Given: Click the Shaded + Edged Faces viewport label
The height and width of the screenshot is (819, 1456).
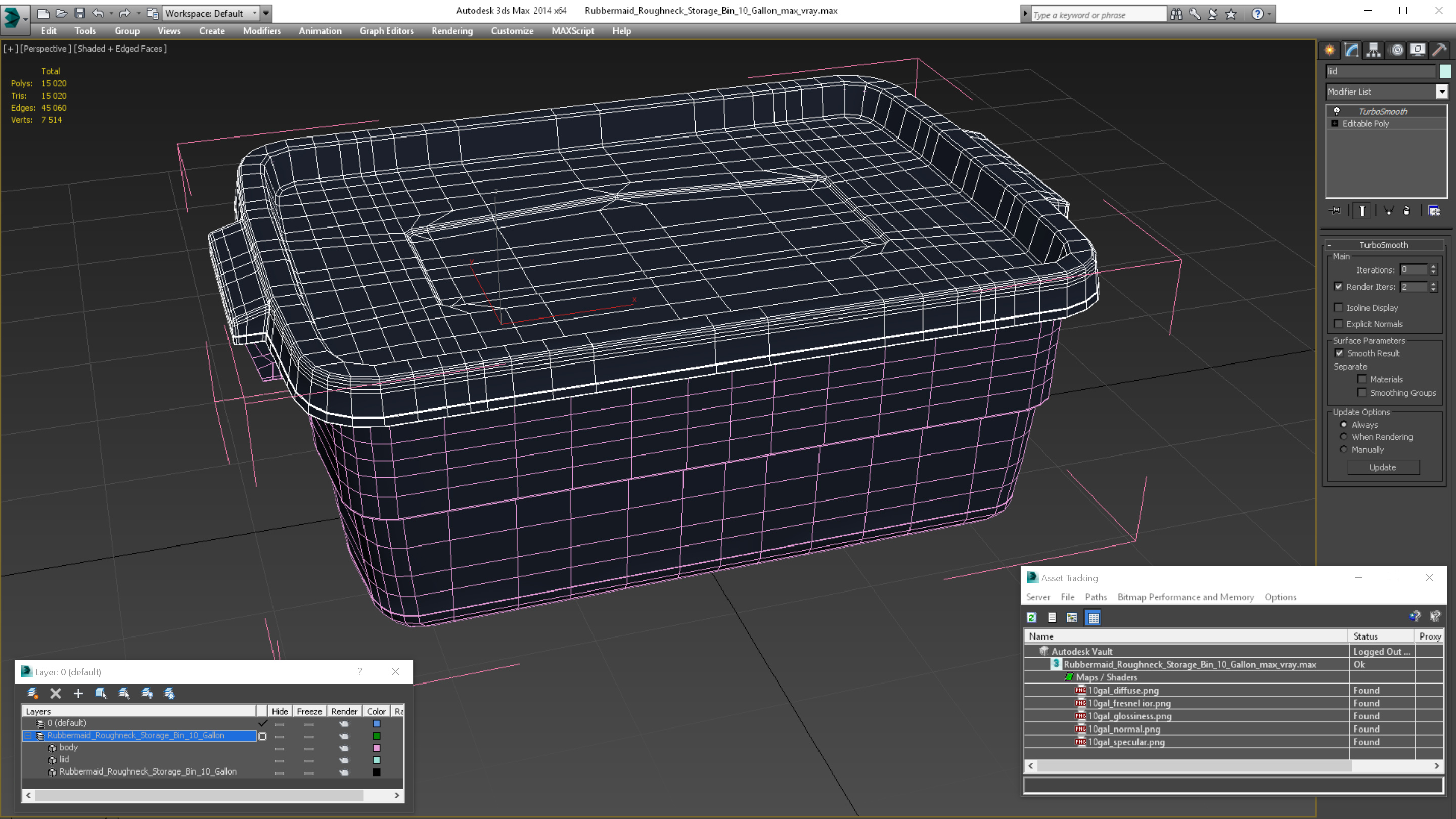Looking at the screenshot, I should 121,49.
